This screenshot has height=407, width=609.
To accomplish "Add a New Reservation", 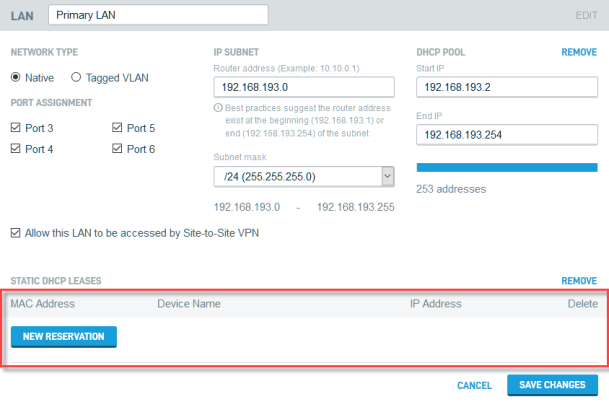I will tap(64, 336).
